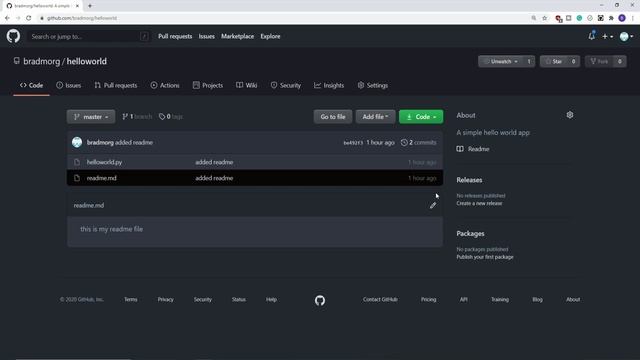640x360 pixels.
Task: Click the Packages heading link
Action: tap(470, 233)
